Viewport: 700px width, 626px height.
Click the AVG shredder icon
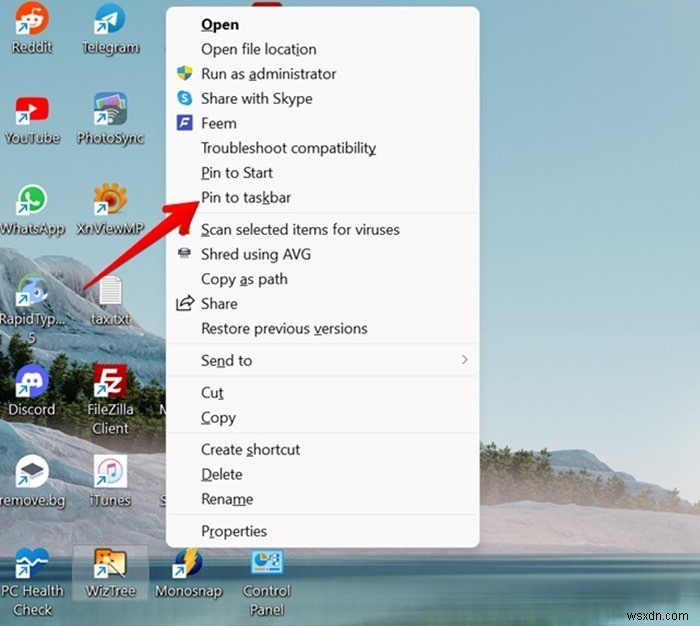click(184, 254)
